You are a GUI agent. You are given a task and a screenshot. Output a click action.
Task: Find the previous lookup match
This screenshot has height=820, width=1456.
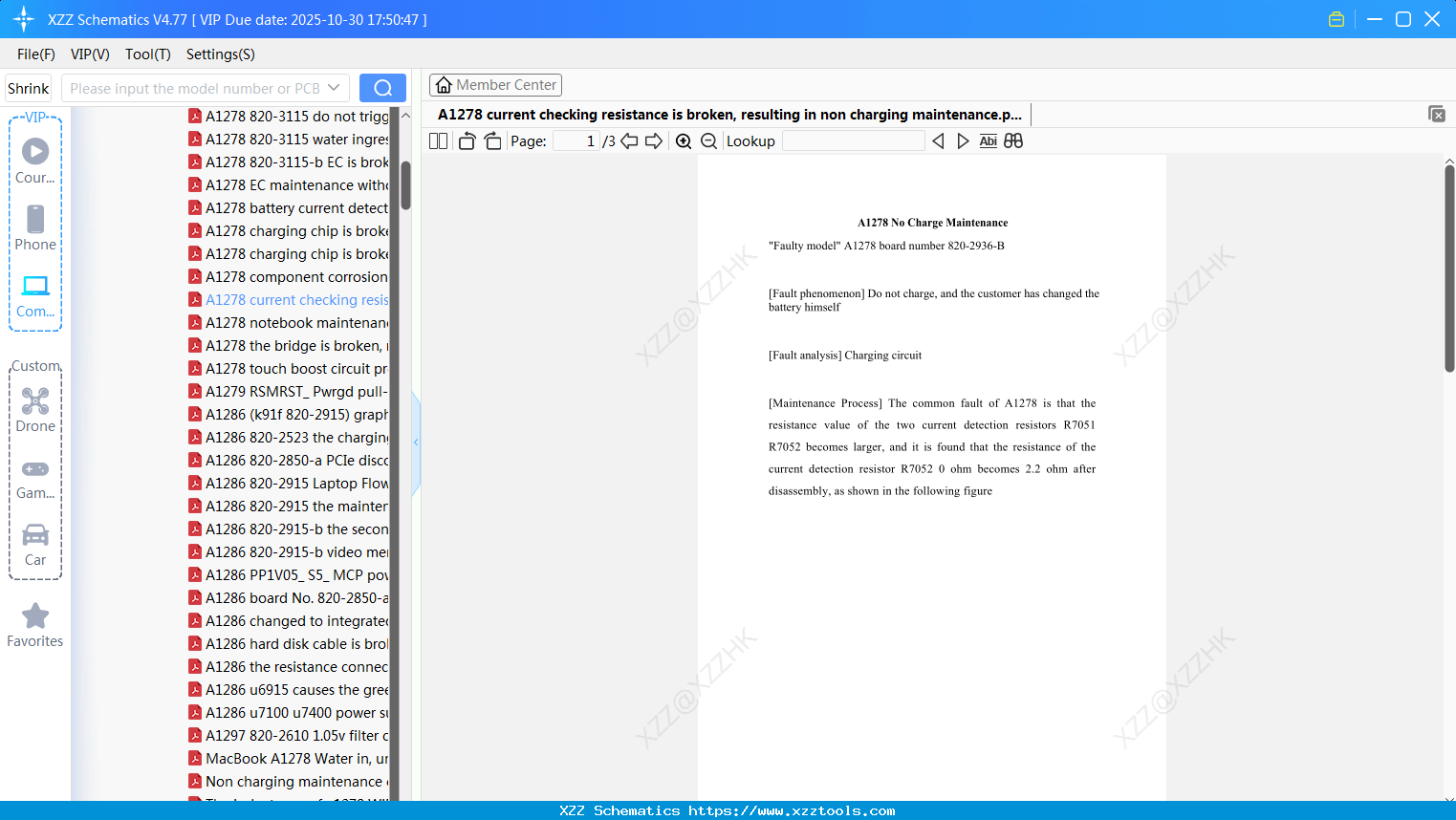tap(938, 140)
